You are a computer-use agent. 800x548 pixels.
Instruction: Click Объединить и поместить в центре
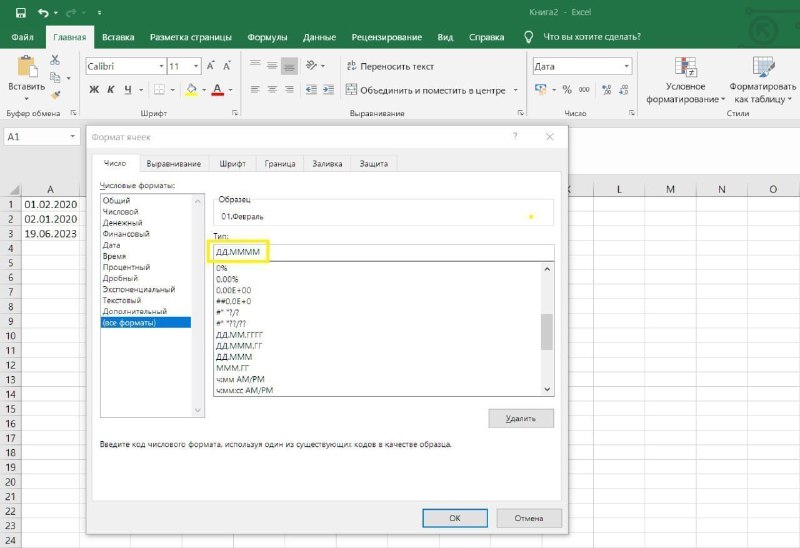click(x=426, y=90)
